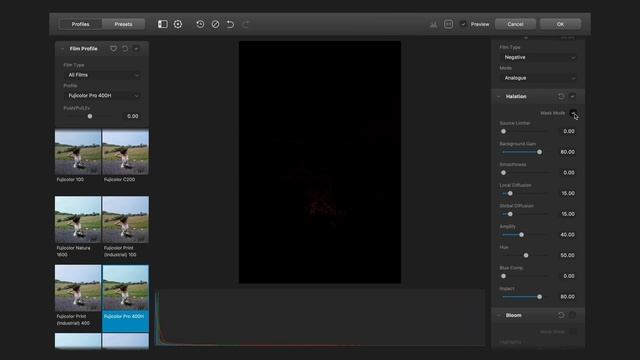Open the All Films film type dropdown
The image size is (640, 360).
tap(103, 75)
